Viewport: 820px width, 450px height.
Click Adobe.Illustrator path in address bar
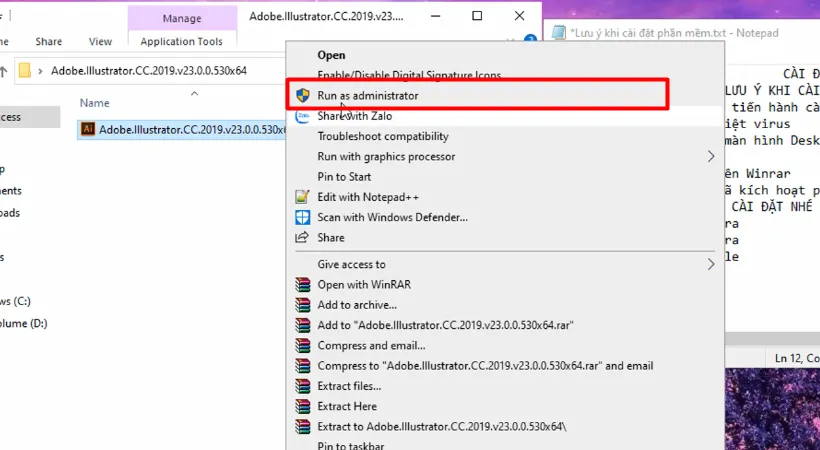point(149,71)
